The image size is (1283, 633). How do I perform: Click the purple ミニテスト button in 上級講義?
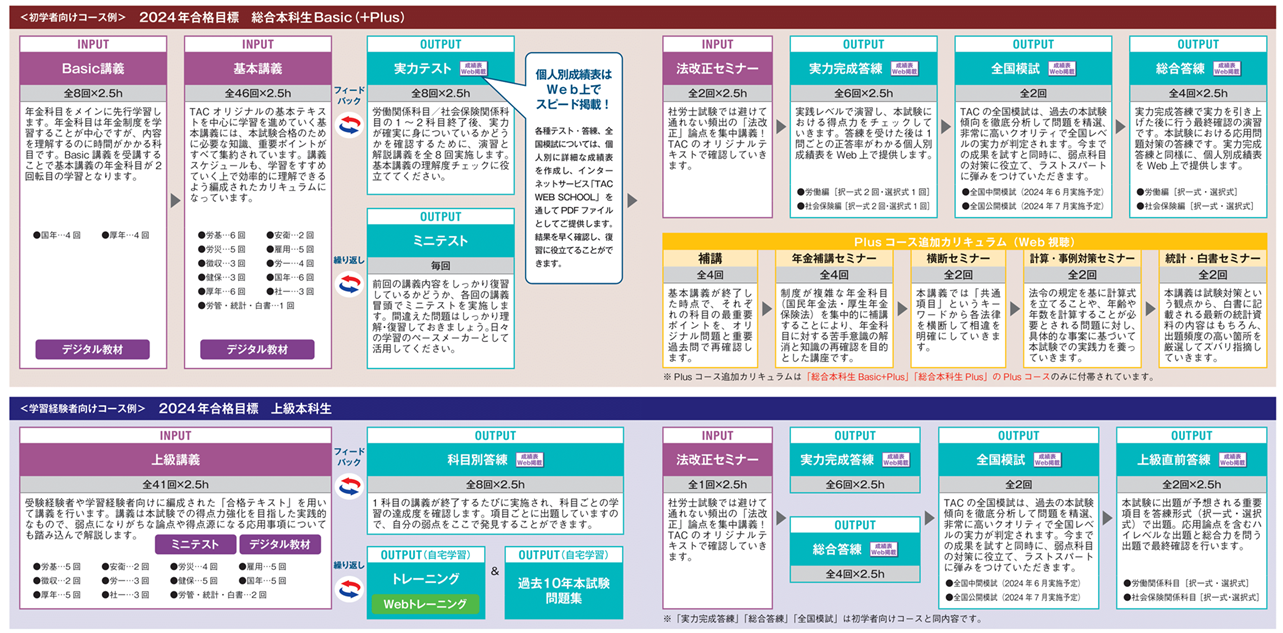(194, 545)
